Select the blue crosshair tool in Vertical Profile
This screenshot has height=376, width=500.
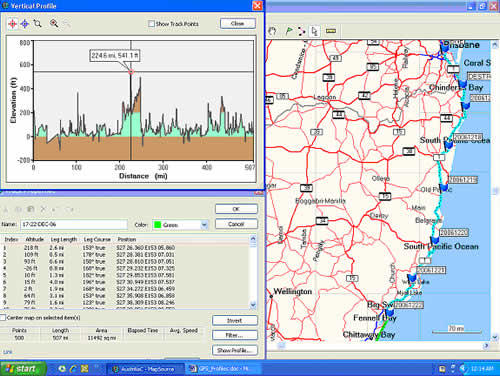pos(25,24)
